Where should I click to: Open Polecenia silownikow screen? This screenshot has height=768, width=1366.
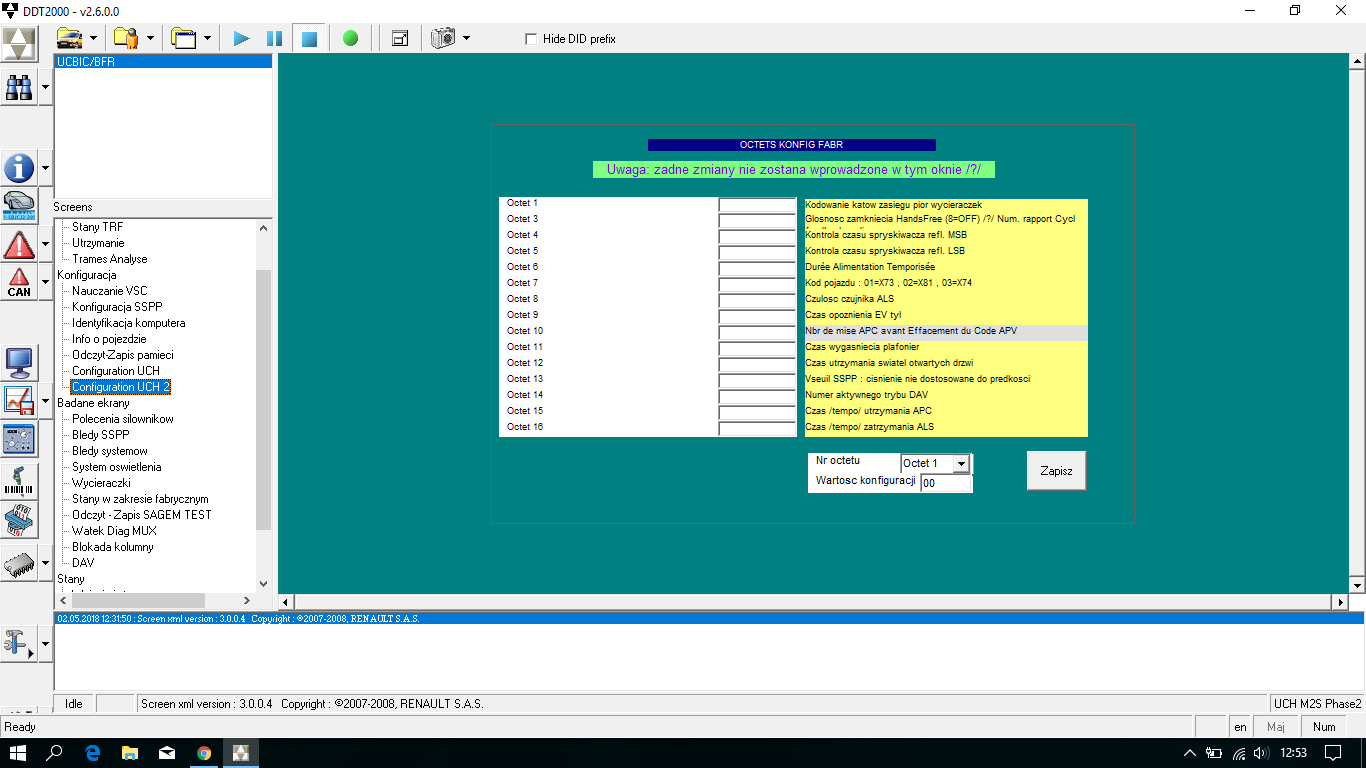coord(123,419)
